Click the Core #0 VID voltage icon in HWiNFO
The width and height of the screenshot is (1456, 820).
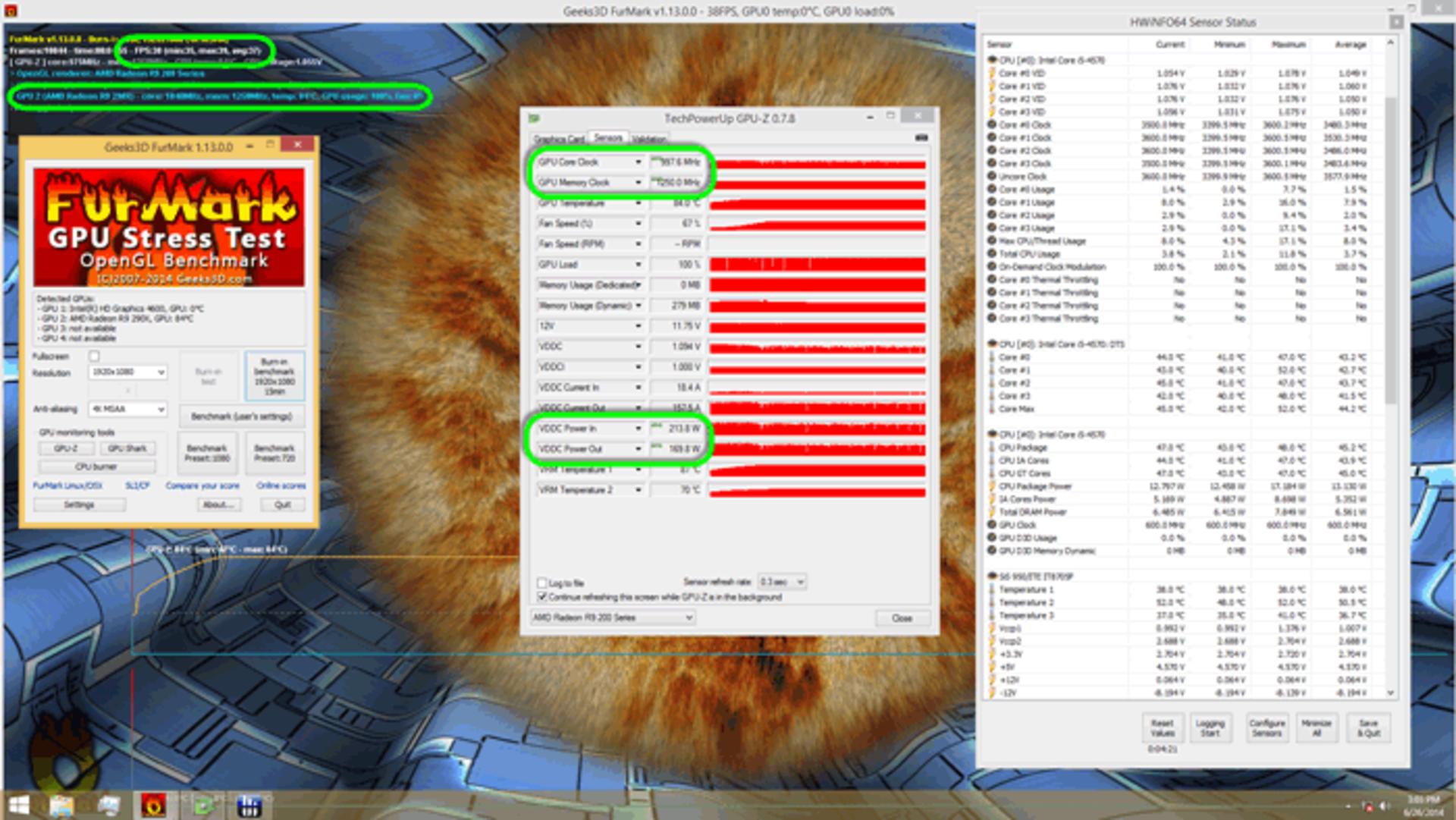(991, 73)
